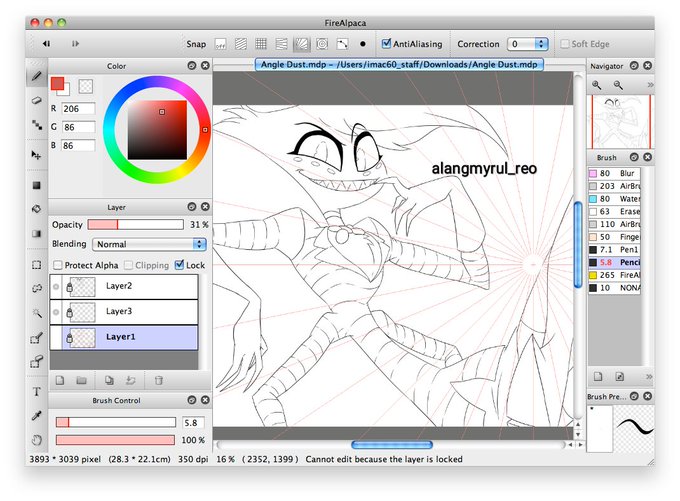Select the Brush tool in left toolbar
Screen dimensions: 680x501
tap(36, 77)
